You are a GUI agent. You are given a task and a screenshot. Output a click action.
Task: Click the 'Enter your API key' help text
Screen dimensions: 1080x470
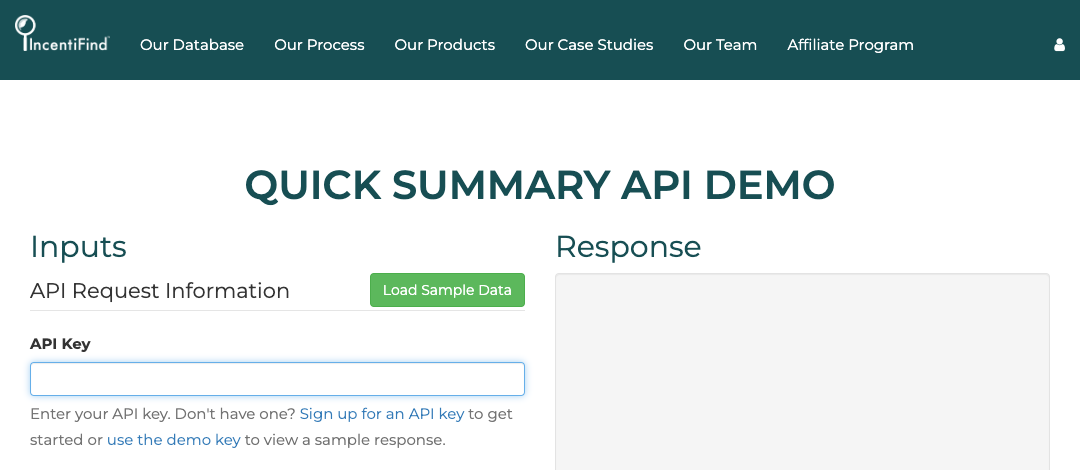point(271,427)
